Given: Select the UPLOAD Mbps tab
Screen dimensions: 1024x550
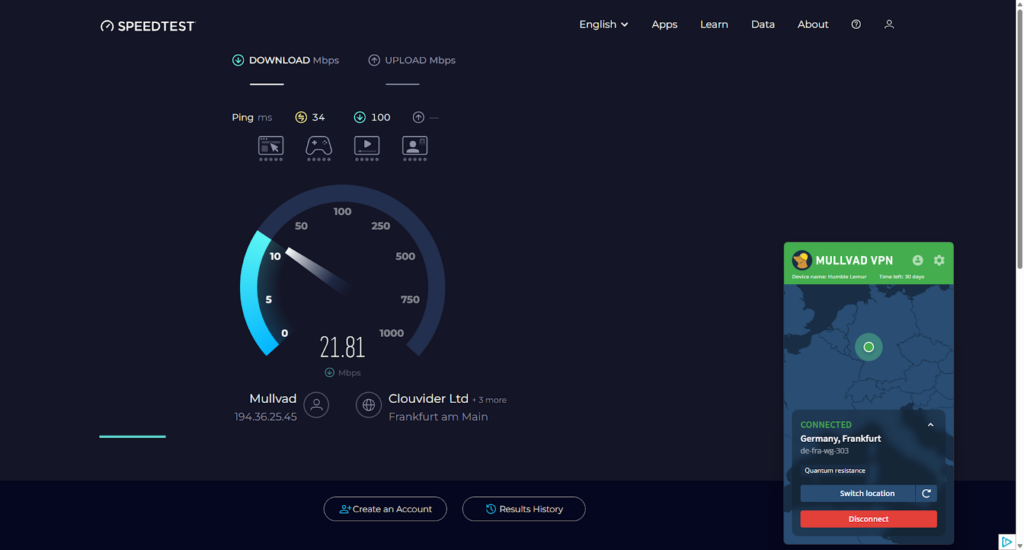Looking at the screenshot, I should (411, 60).
